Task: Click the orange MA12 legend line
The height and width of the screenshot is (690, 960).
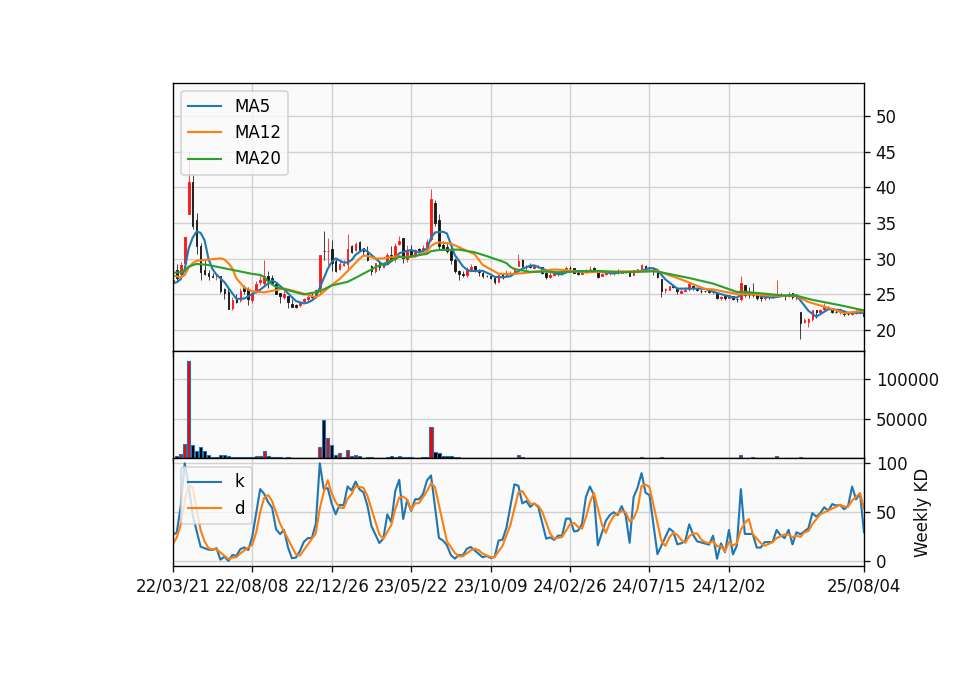Action: 204,132
